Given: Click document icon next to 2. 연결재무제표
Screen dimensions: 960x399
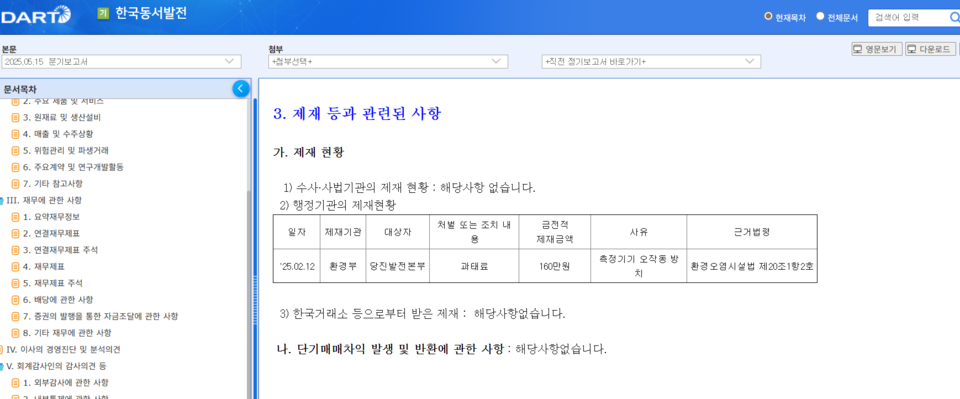Looking at the screenshot, I should pyautogui.click(x=15, y=233).
